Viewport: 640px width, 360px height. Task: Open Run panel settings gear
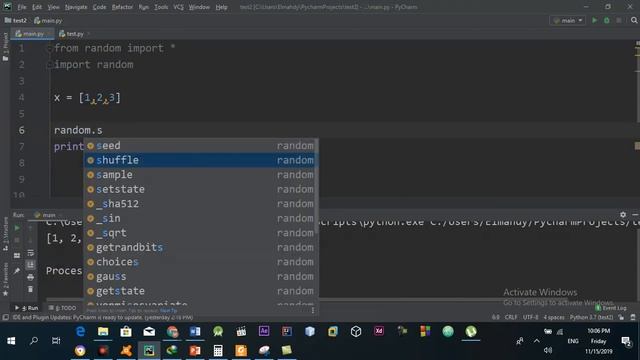click(623, 214)
